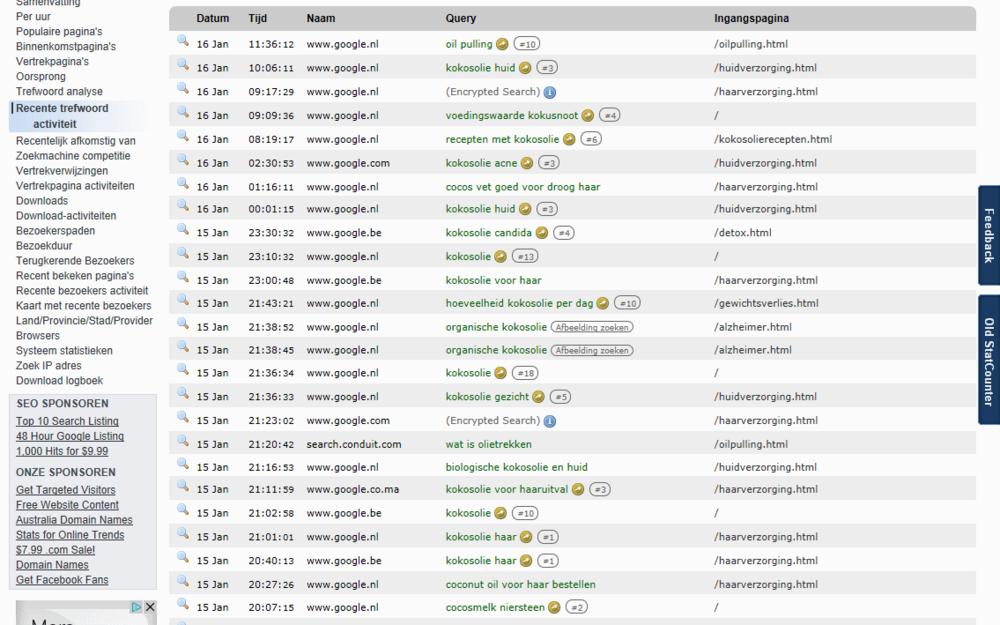1000x625 pixels.
Task: Go to 'Download logboek' in the sidebar
Action: pyautogui.click(x=59, y=381)
